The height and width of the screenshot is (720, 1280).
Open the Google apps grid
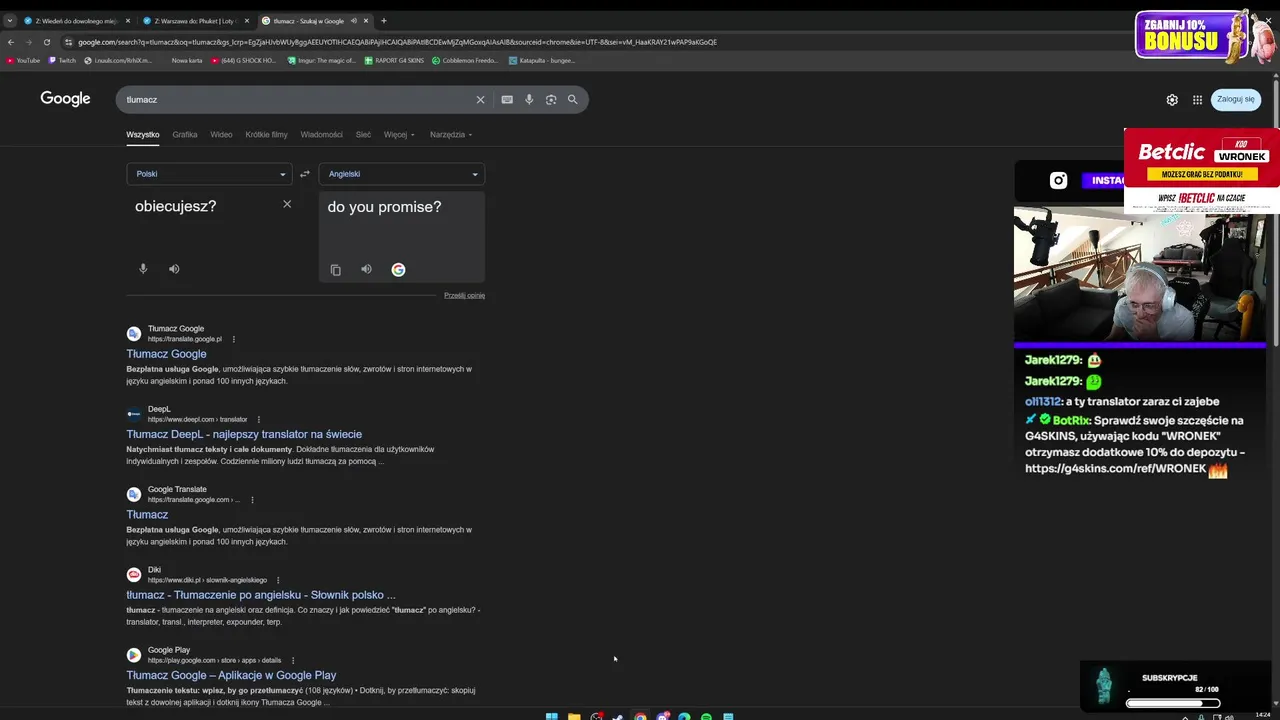click(x=1197, y=100)
